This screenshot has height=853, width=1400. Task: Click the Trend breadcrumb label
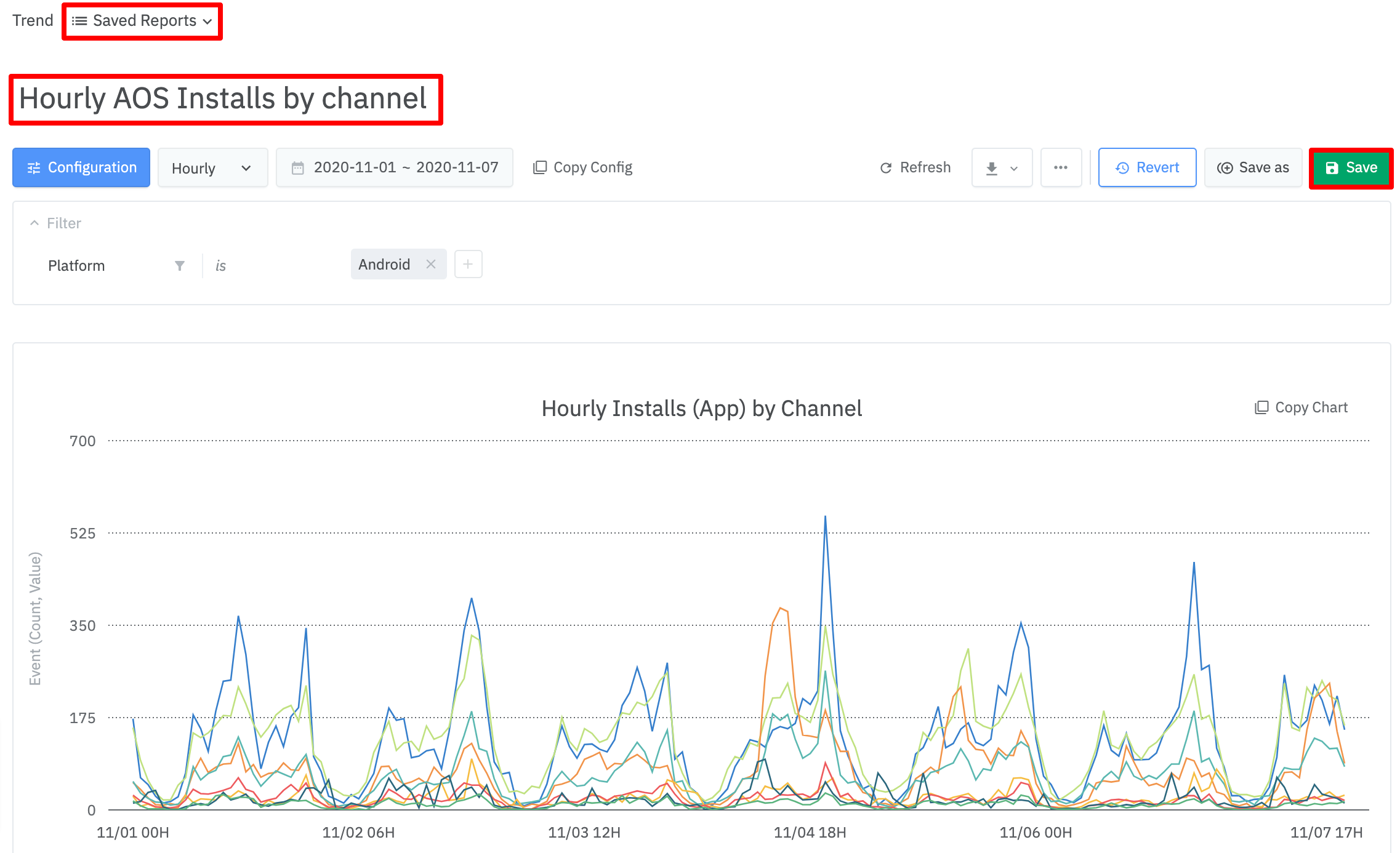click(33, 20)
